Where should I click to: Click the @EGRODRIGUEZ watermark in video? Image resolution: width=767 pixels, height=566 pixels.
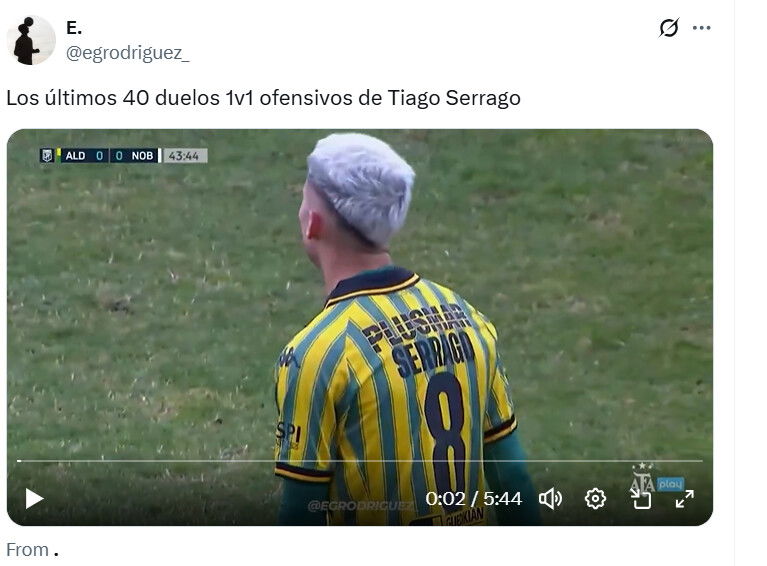(x=361, y=505)
